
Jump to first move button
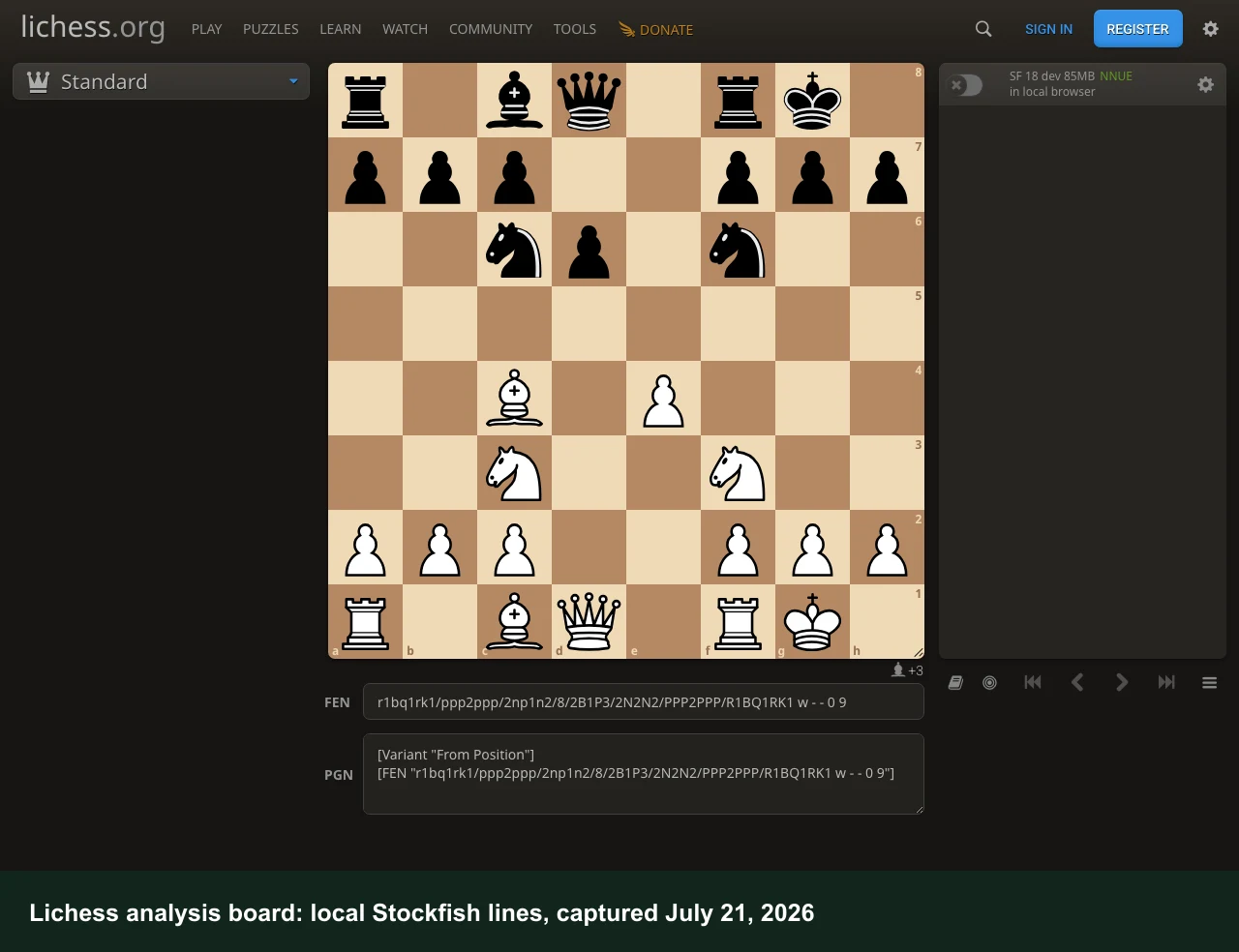pos(1033,682)
